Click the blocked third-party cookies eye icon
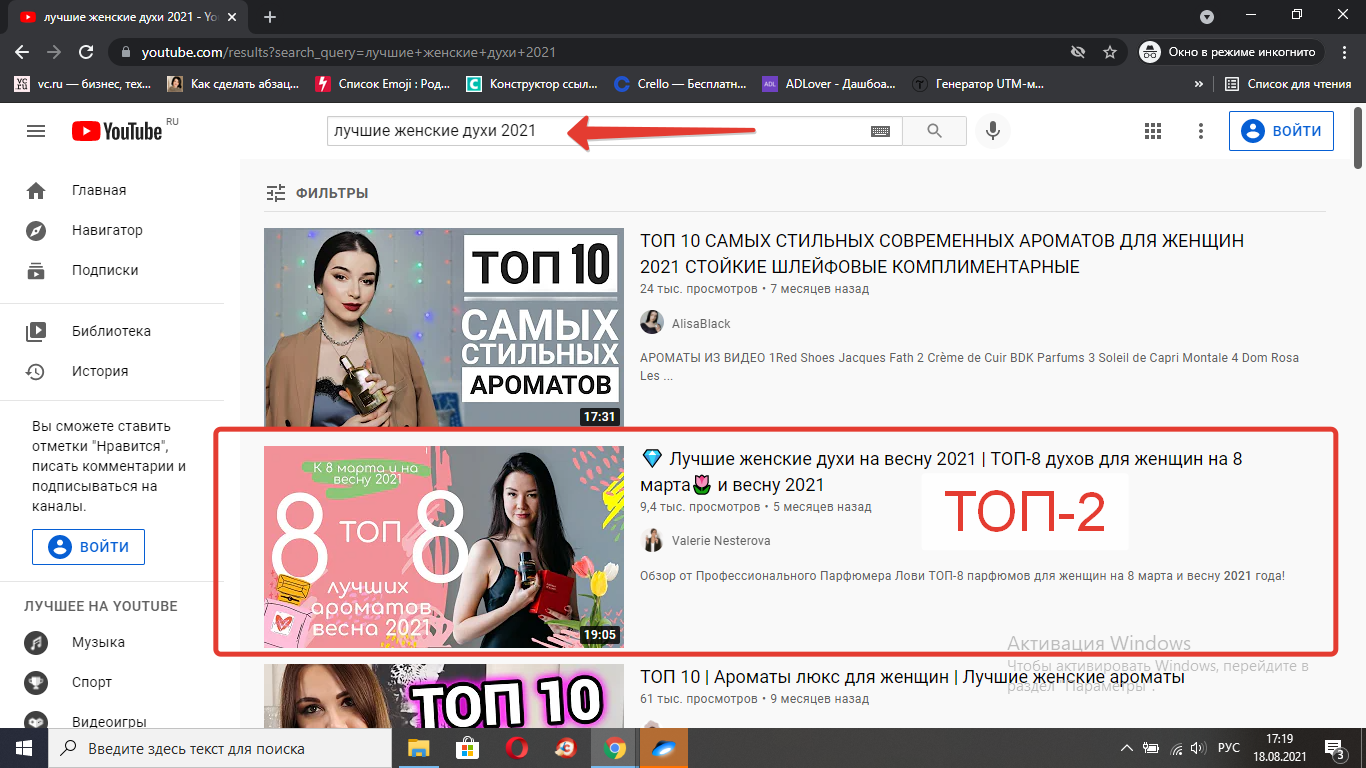Image resolution: width=1366 pixels, height=768 pixels. point(1077,52)
